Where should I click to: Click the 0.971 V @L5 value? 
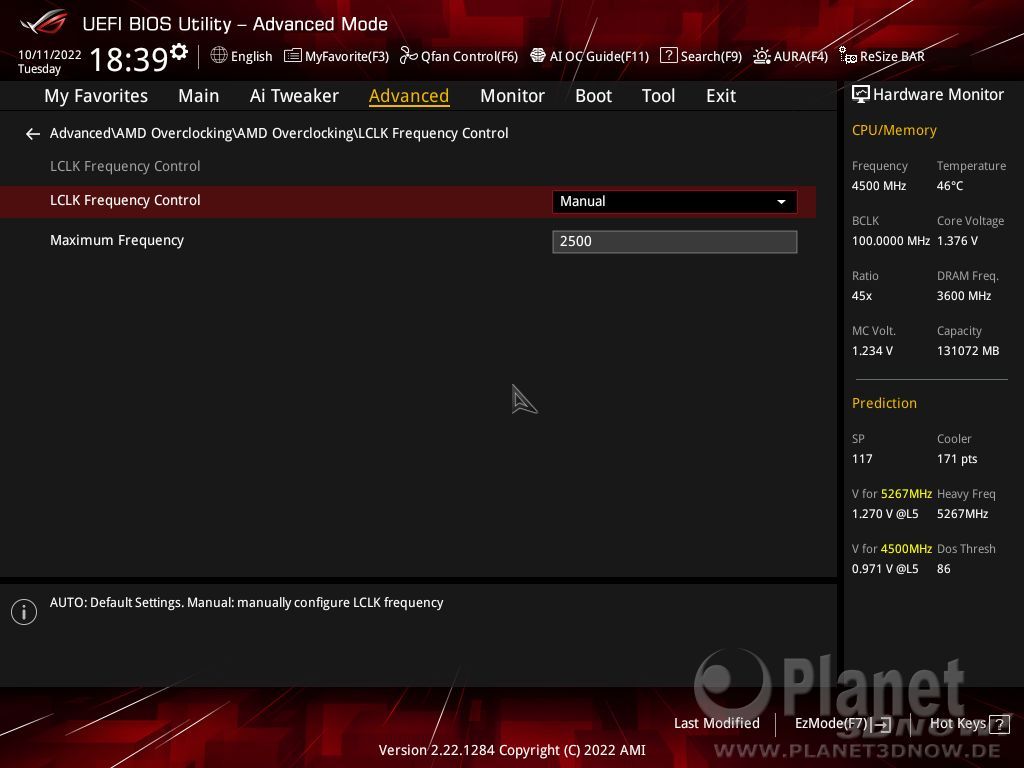pos(884,569)
